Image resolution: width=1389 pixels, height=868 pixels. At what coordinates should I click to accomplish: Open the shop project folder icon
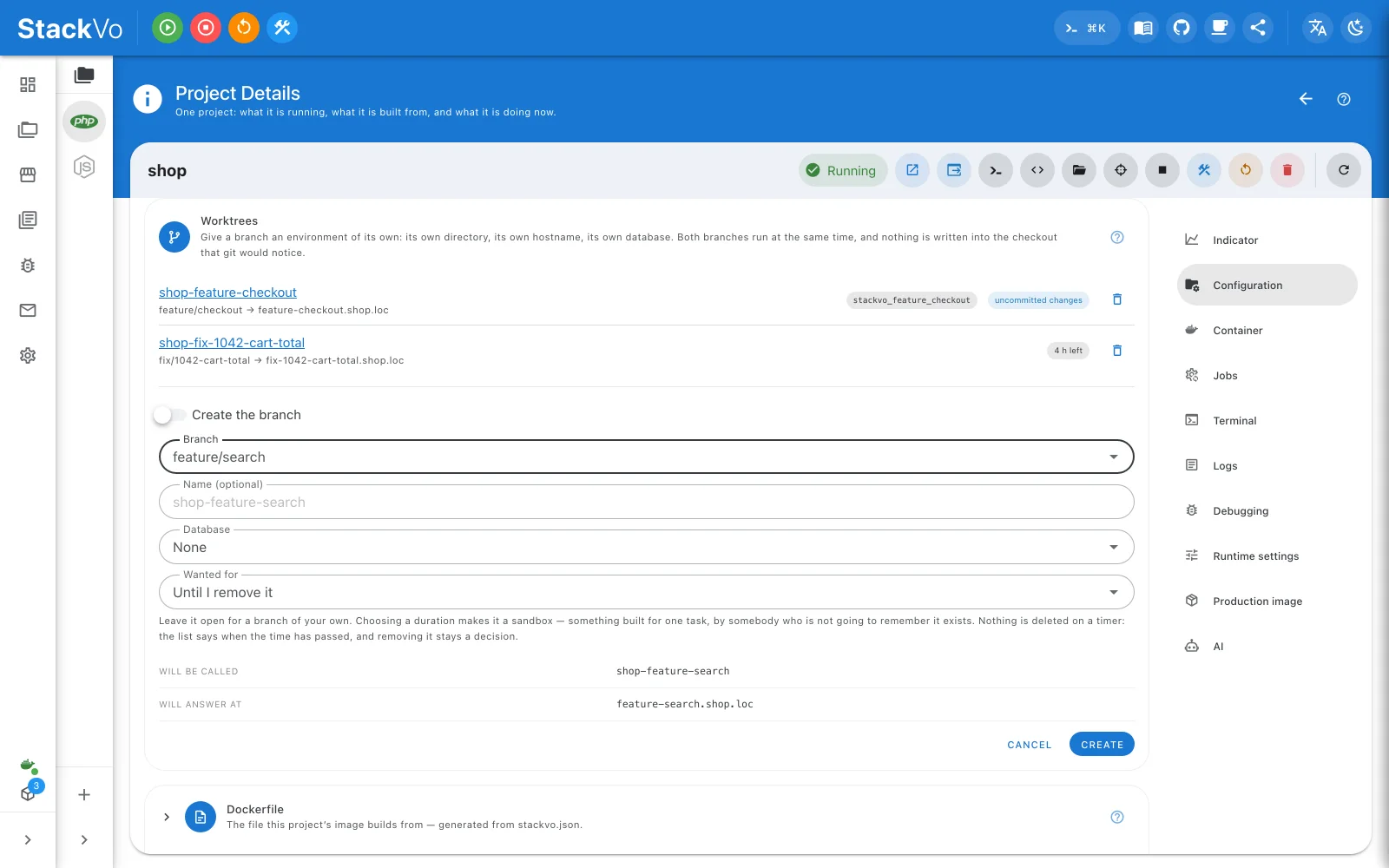(1079, 170)
